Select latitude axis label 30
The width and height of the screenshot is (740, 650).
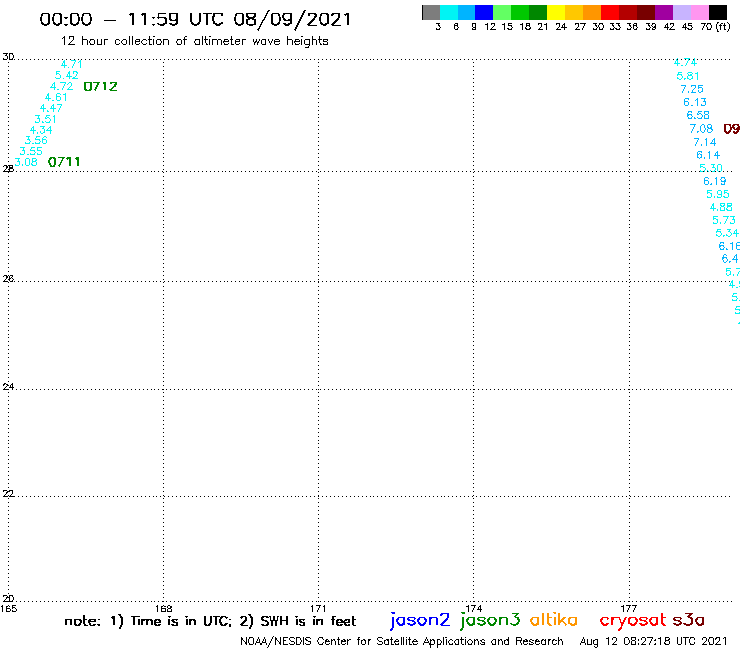click(x=8, y=57)
